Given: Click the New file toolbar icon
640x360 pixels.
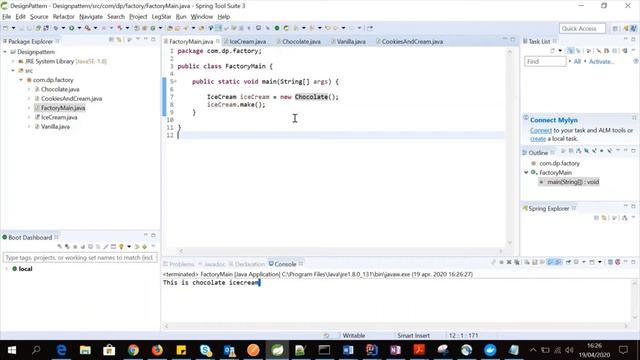Looking at the screenshot, I should click(x=6, y=28).
